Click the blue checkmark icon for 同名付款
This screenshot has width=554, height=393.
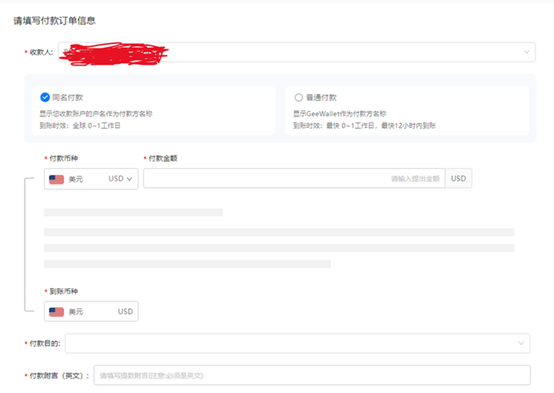pos(45,97)
